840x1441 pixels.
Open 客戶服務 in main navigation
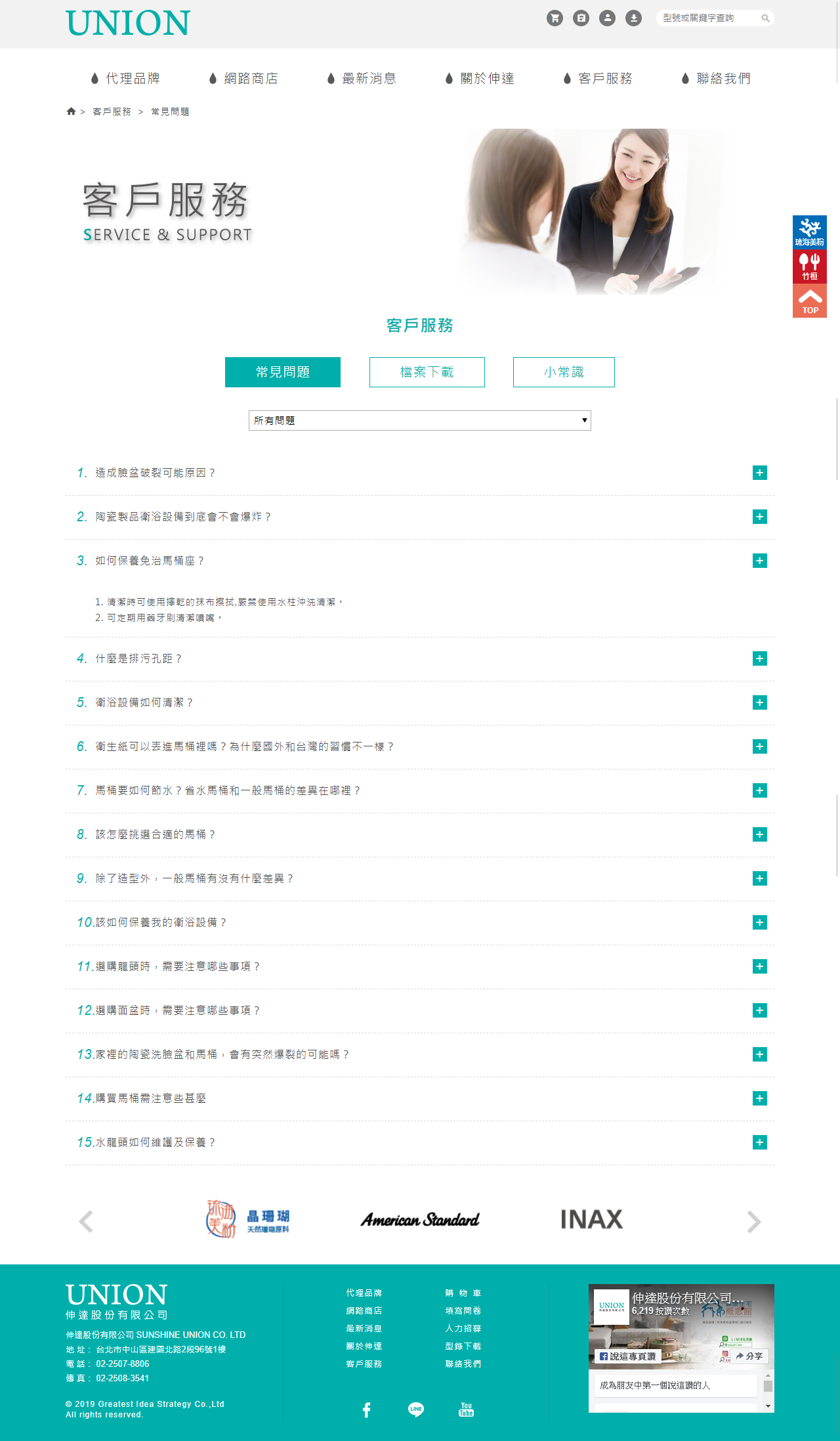pyautogui.click(x=598, y=79)
